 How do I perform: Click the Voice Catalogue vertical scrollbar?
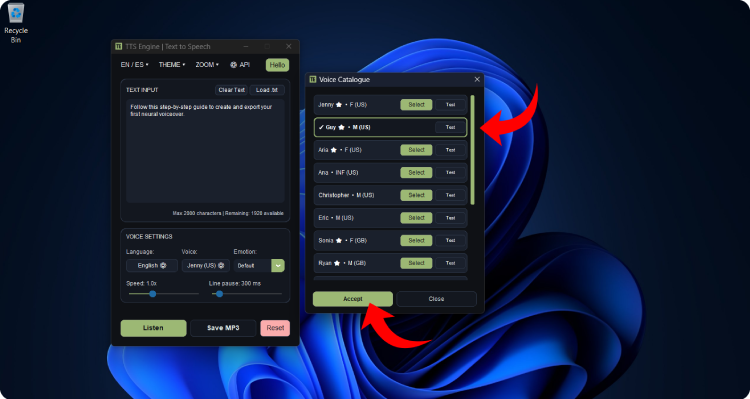coord(473,150)
